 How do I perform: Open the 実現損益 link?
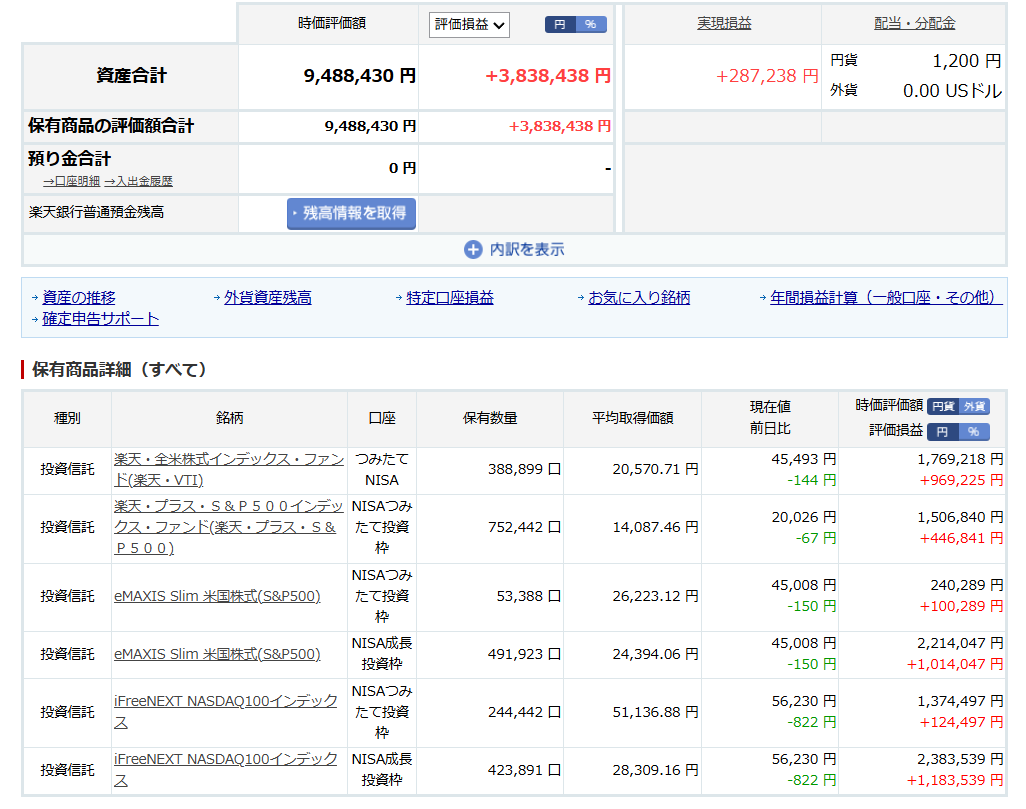click(x=724, y=24)
